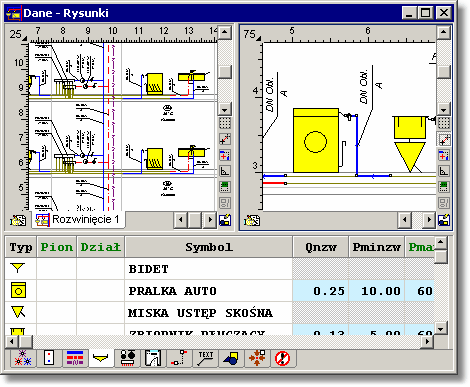Viewport: 470px width, 387px height.
Task: Click the zoomed pane vertical scrollbar thumb
Action: pyautogui.click(x=443, y=72)
